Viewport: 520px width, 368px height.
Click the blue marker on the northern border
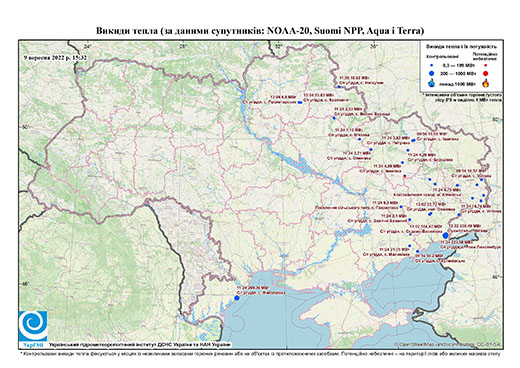click(339, 87)
